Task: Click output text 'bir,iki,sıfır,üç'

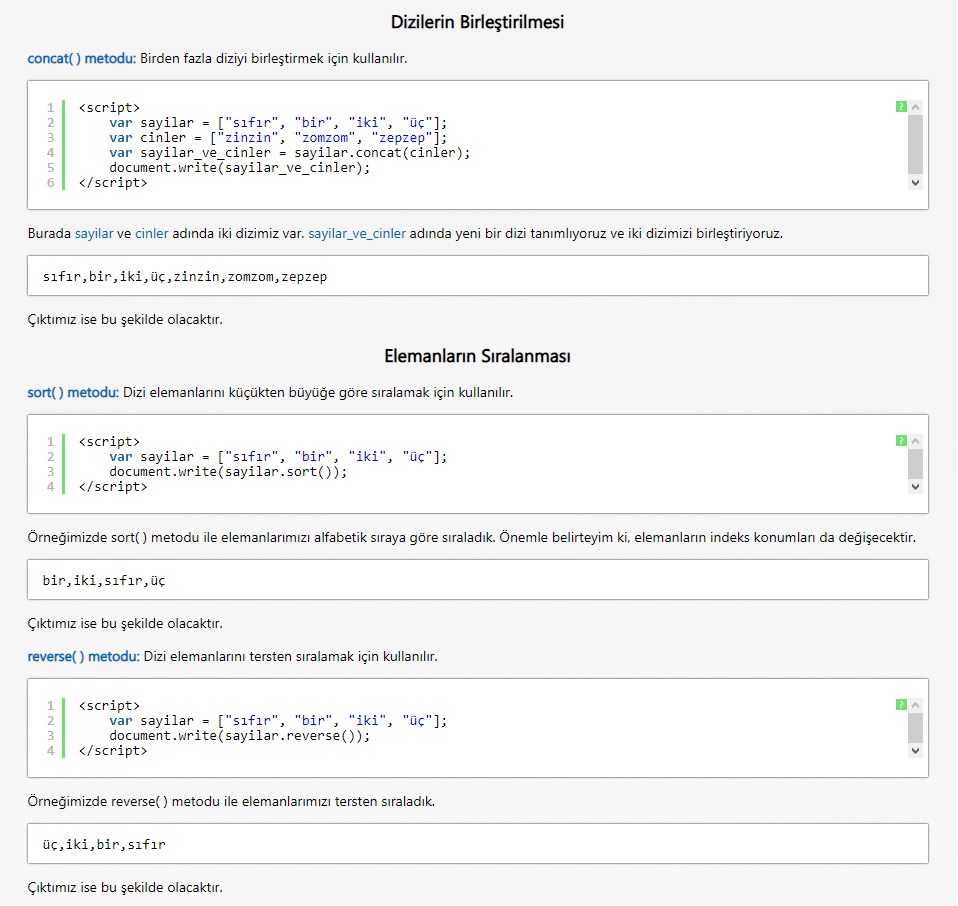Action: (x=104, y=580)
